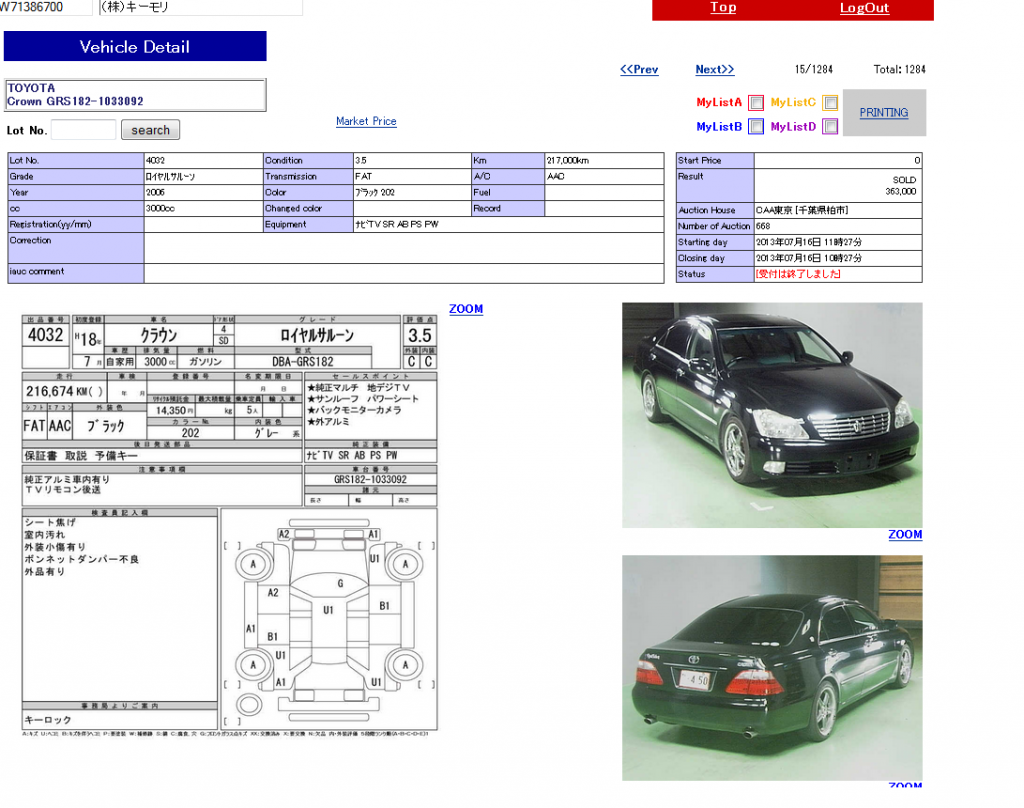Click the Vehicle Detail header banner
Image resolution: width=1024 pixels, height=808 pixels.
coord(135,47)
